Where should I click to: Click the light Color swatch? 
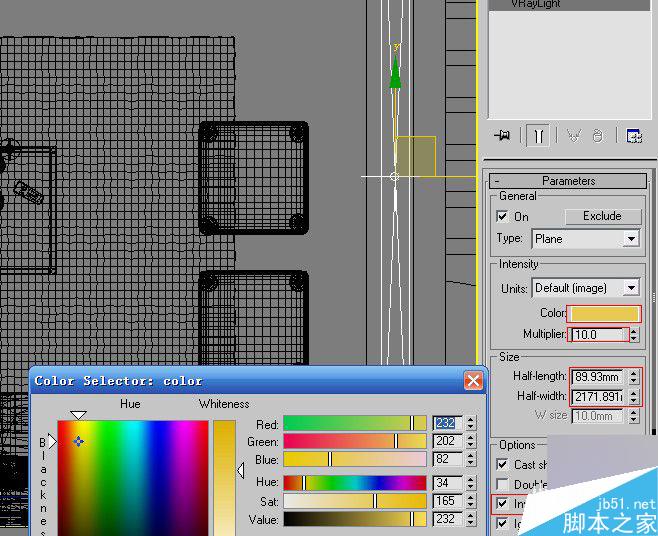click(604, 314)
